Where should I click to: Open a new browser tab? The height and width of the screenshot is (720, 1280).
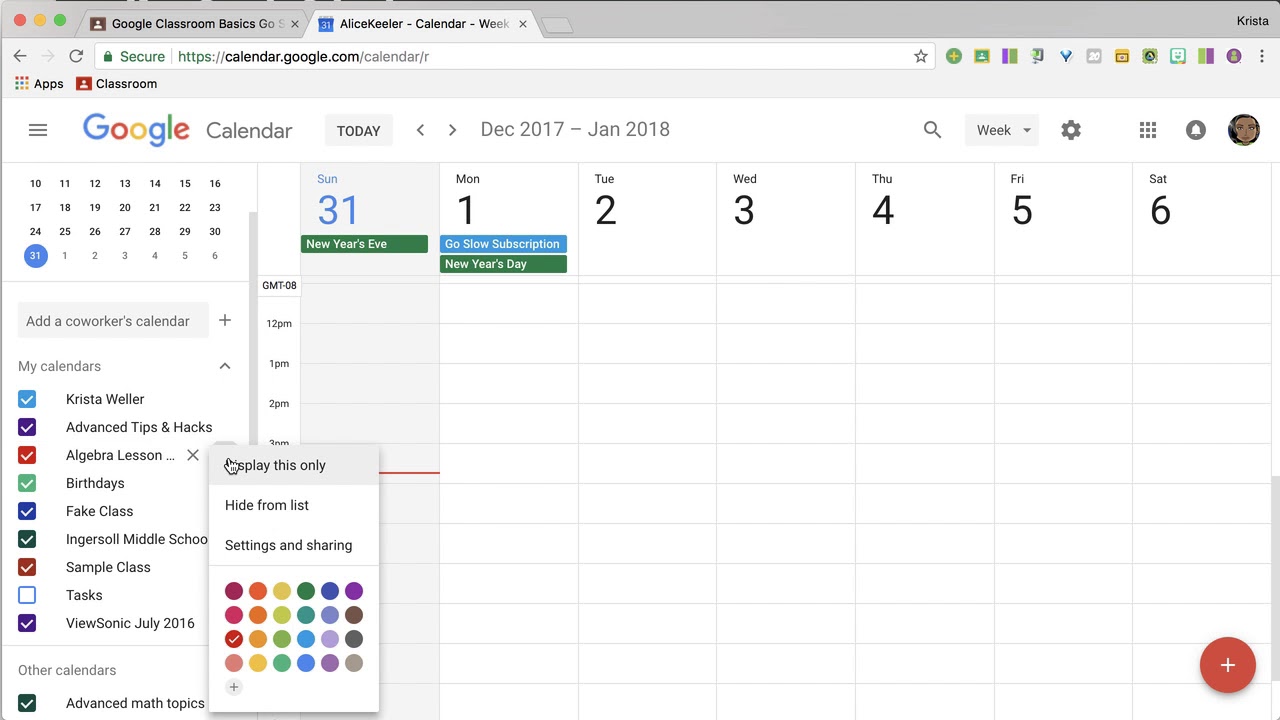pos(557,25)
